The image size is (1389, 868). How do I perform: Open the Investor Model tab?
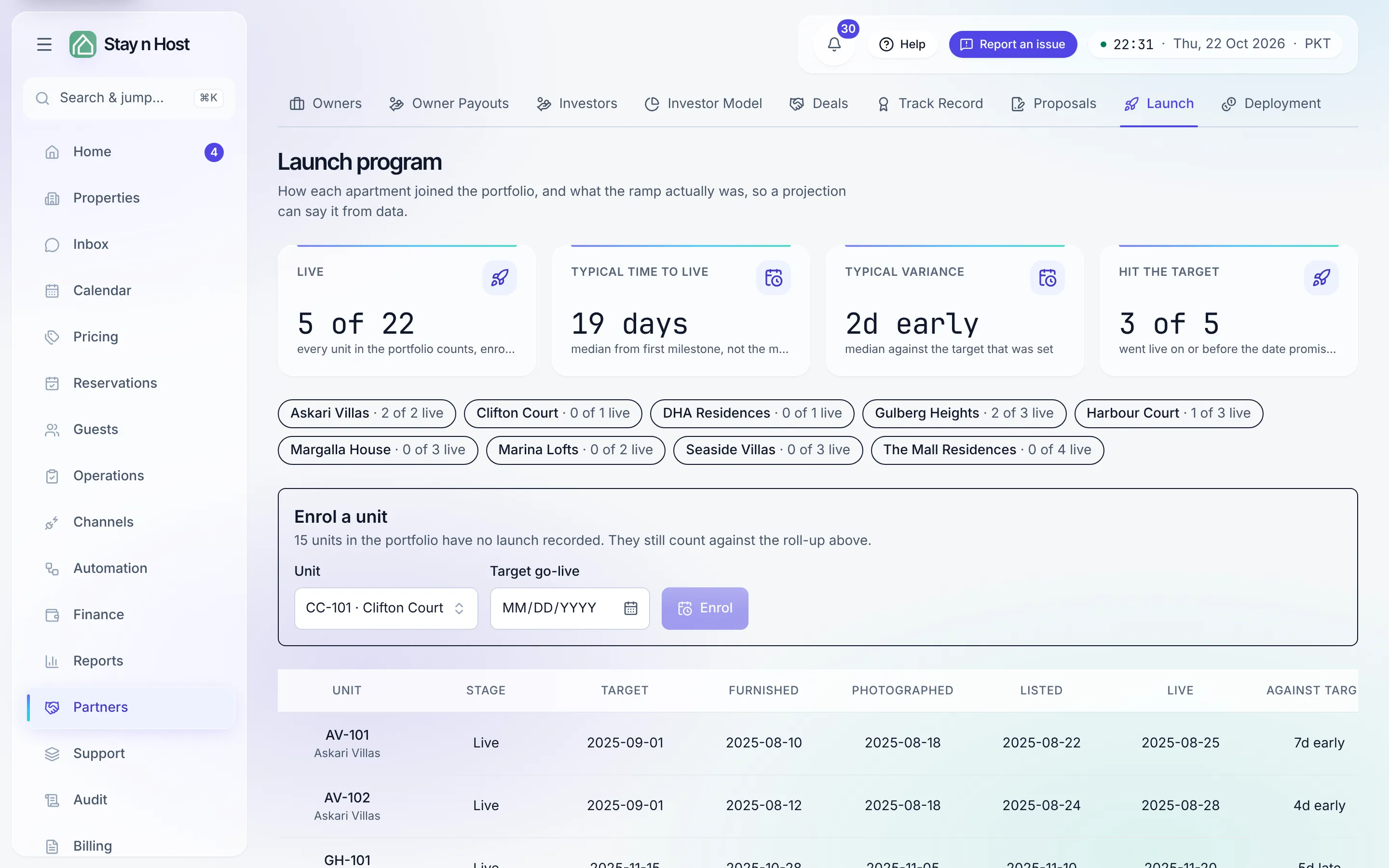703,104
